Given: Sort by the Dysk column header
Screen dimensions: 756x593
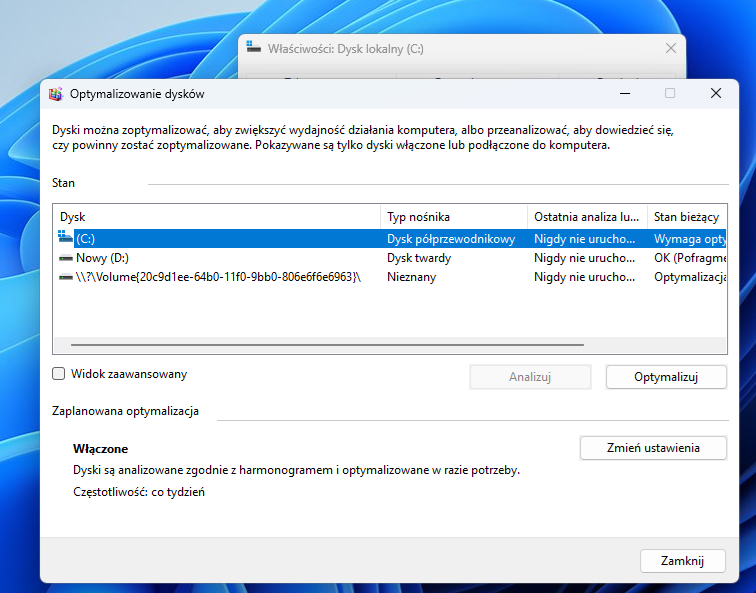Looking at the screenshot, I should click(217, 217).
